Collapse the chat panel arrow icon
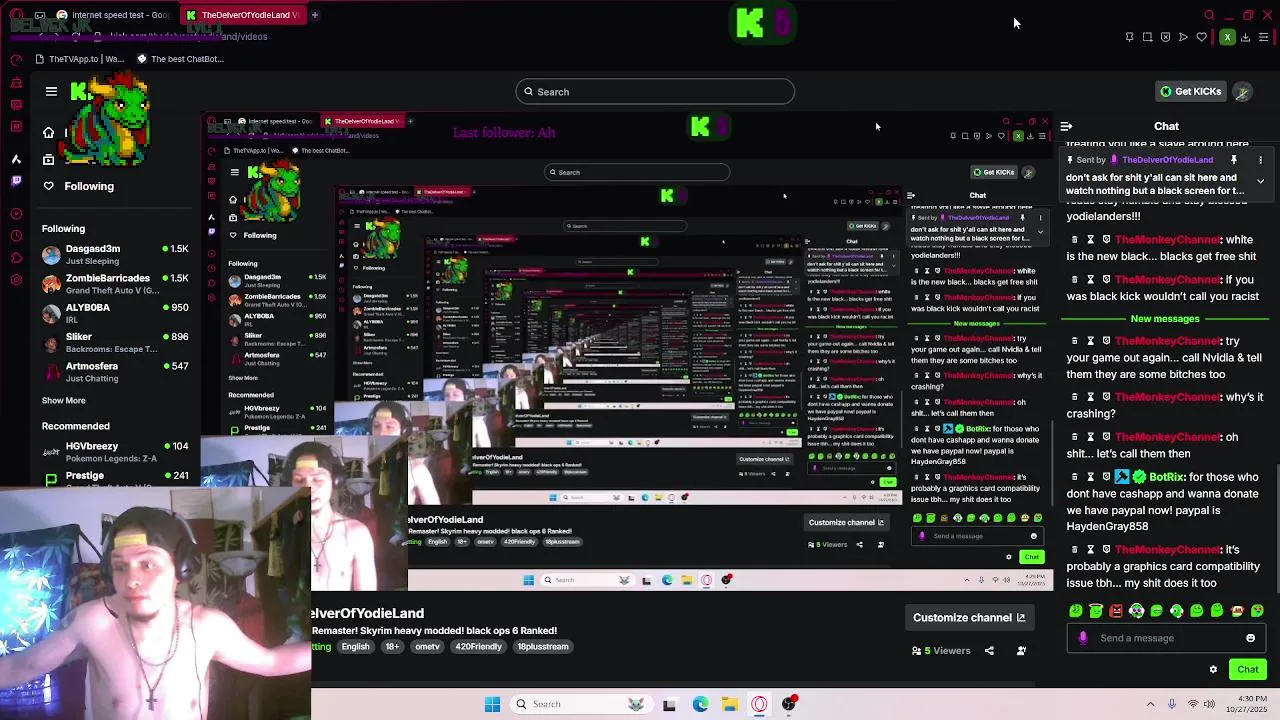 click(x=1066, y=126)
